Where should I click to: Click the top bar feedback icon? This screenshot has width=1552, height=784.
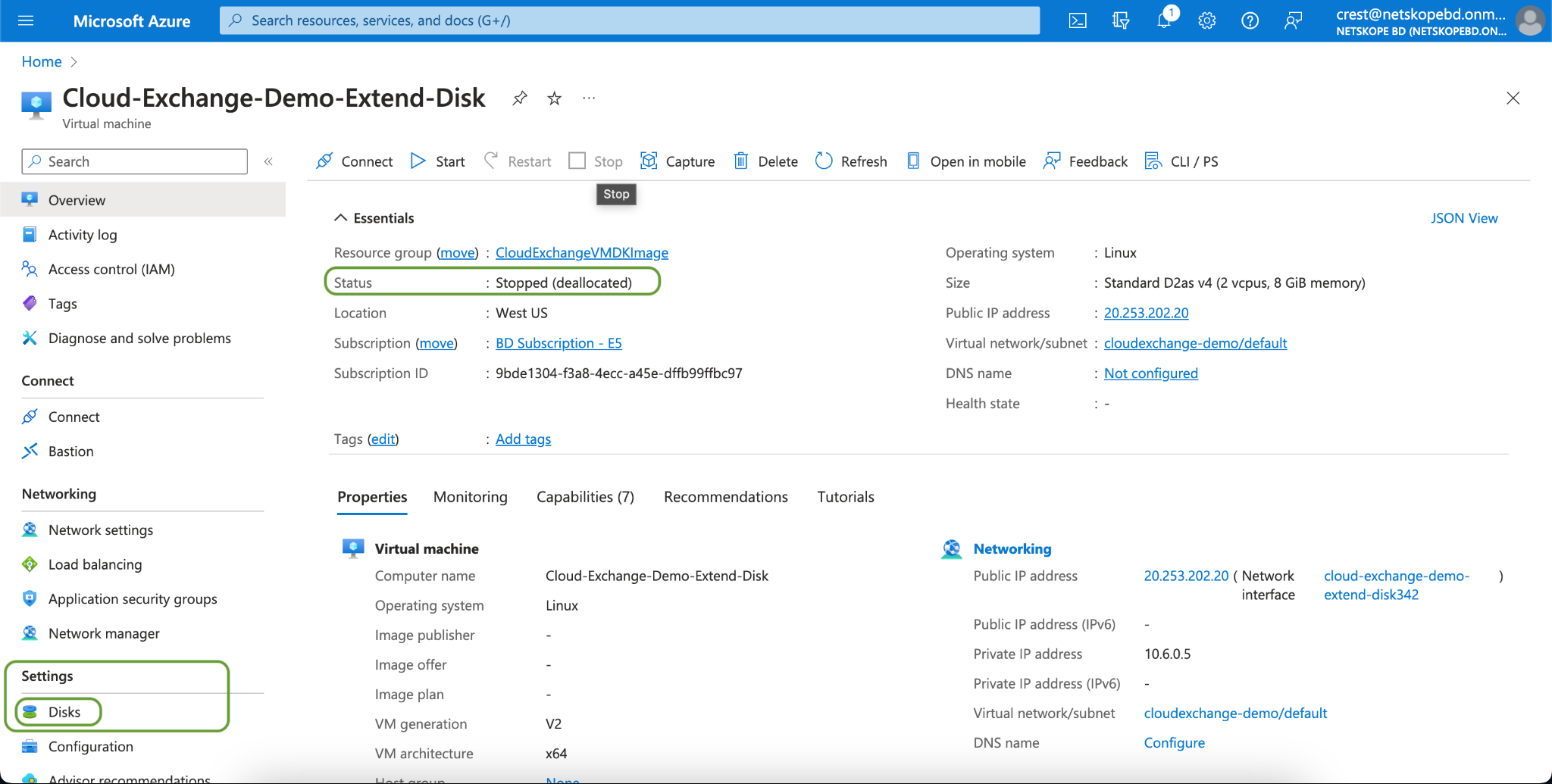pos(1294,20)
